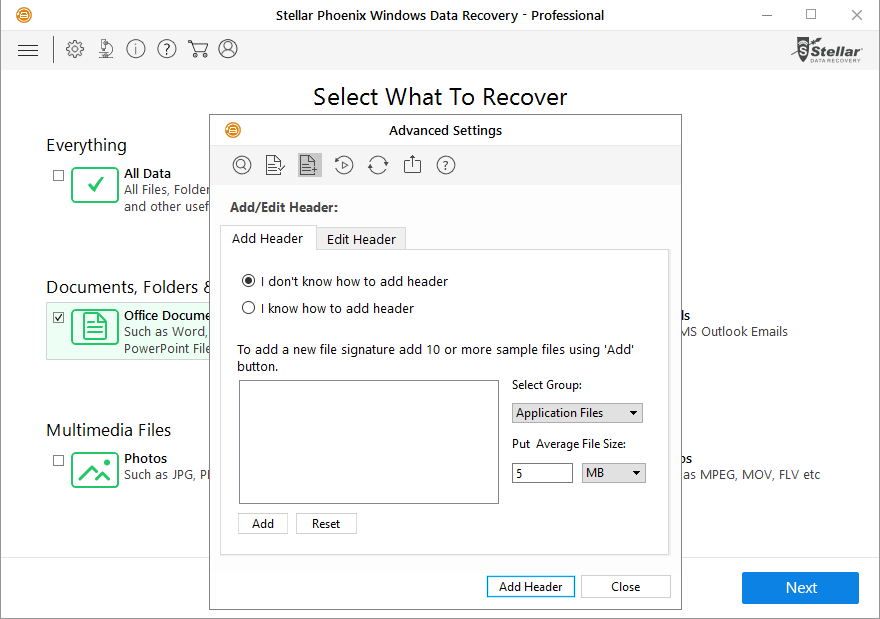Switch to the Edit Header tab
Screen dimensions: 880x619
[361, 239]
